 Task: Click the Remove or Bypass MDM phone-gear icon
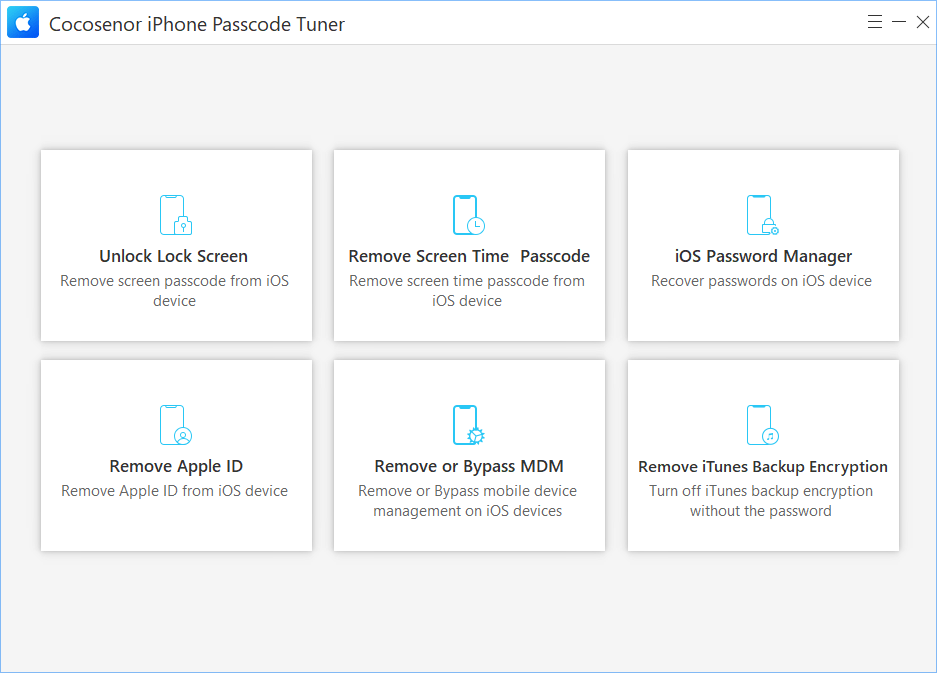coord(468,425)
